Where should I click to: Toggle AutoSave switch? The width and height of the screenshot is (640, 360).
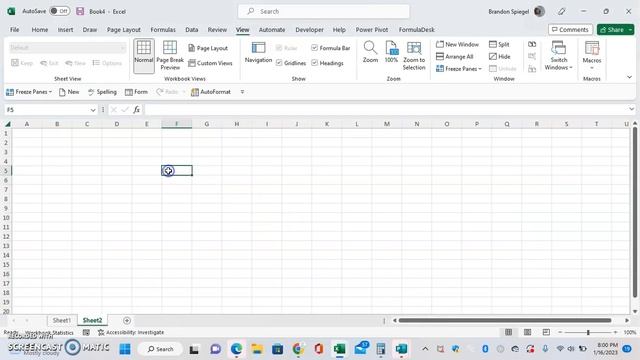(x=60, y=11)
